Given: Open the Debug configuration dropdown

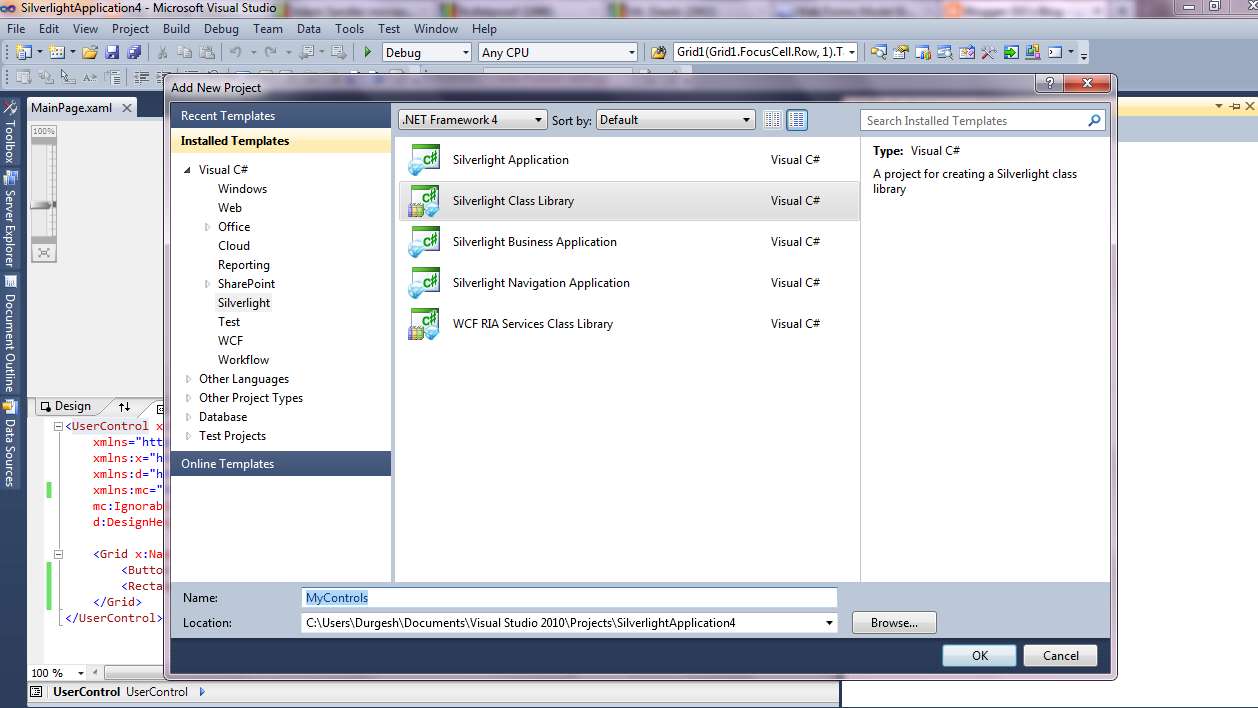Looking at the screenshot, I should [427, 52].
